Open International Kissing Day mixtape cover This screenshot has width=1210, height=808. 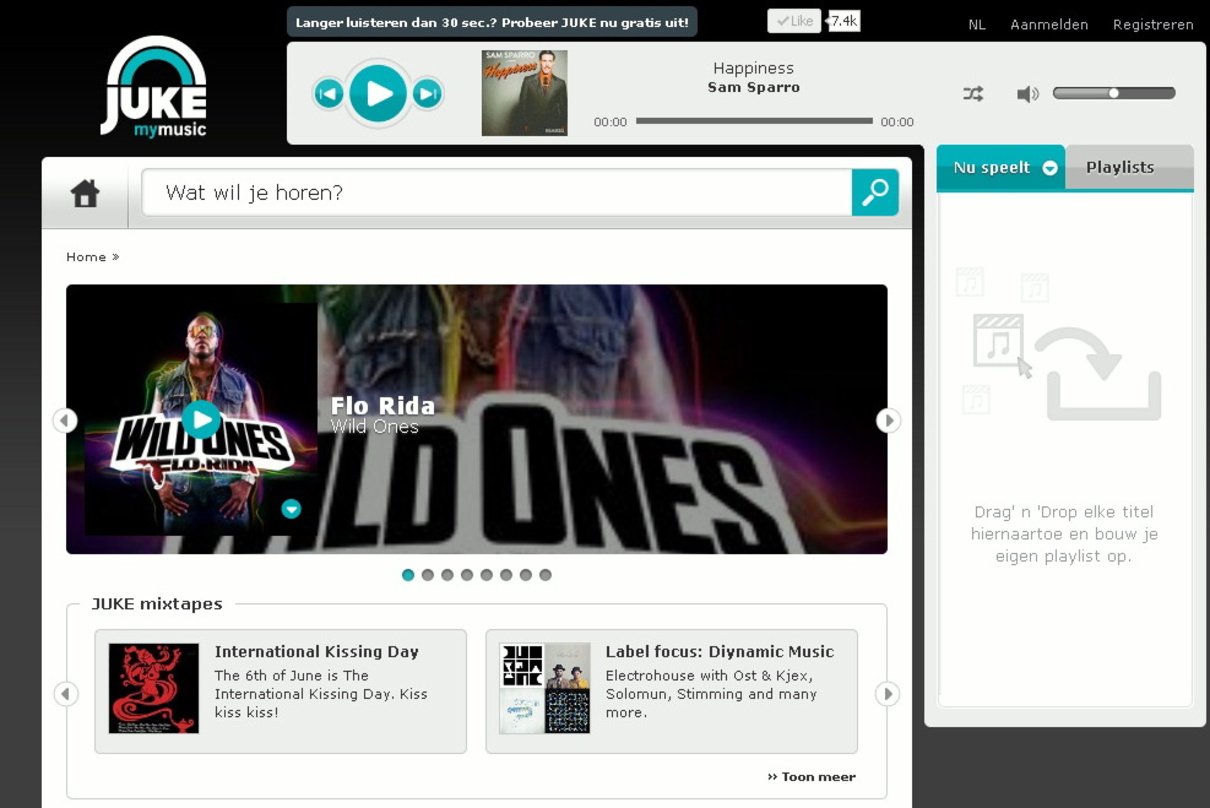154,689
